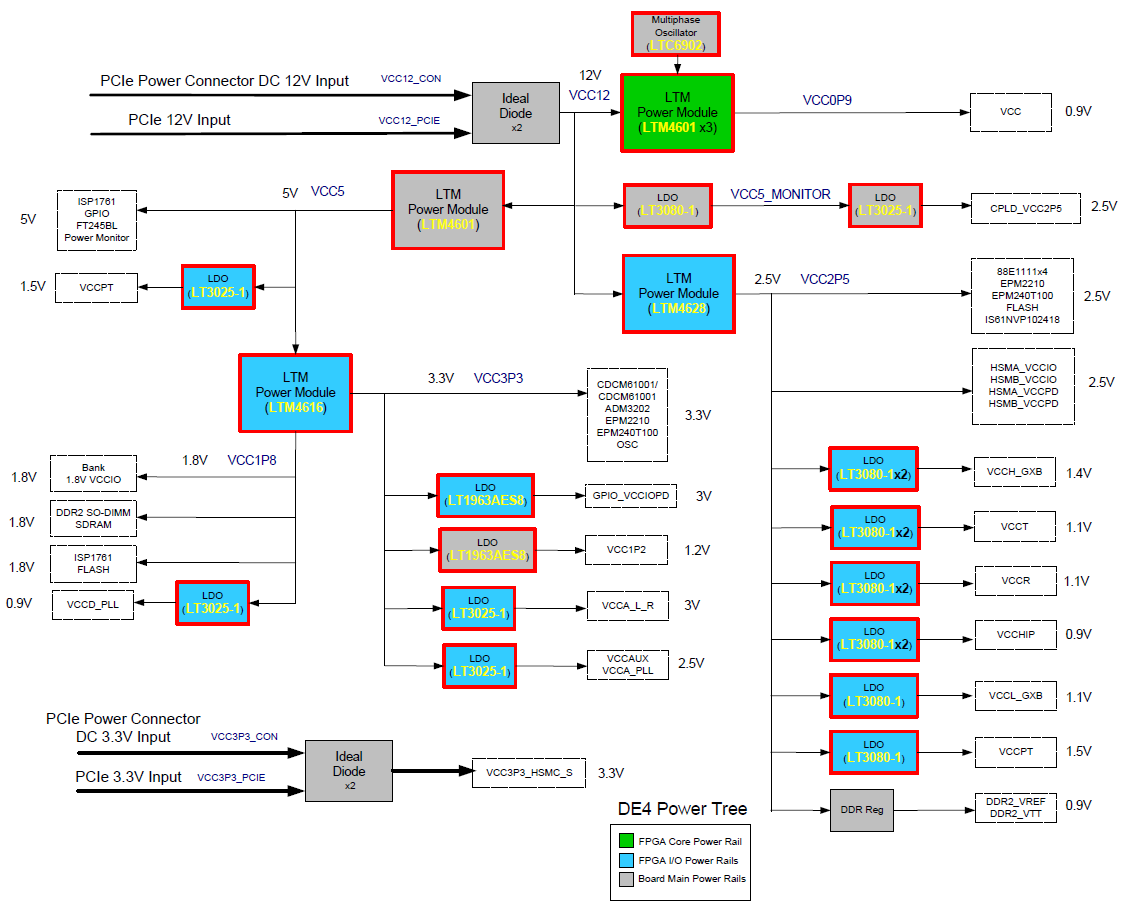Image resolution: width=1124 pixels, height=907 pixels.
Task: Select the DDR Reg block
Action: [862, 810]
